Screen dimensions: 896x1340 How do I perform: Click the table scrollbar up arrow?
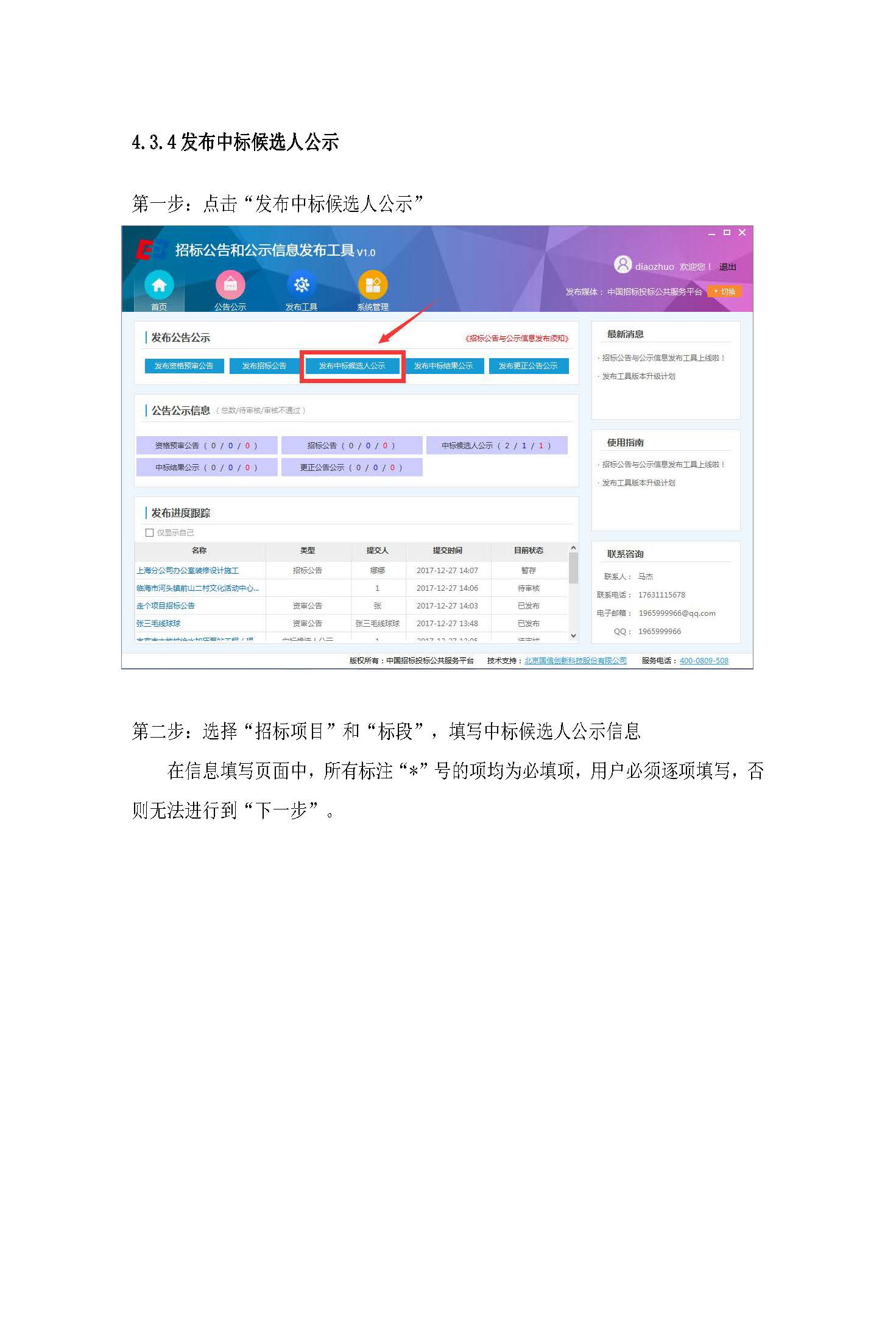573,549
